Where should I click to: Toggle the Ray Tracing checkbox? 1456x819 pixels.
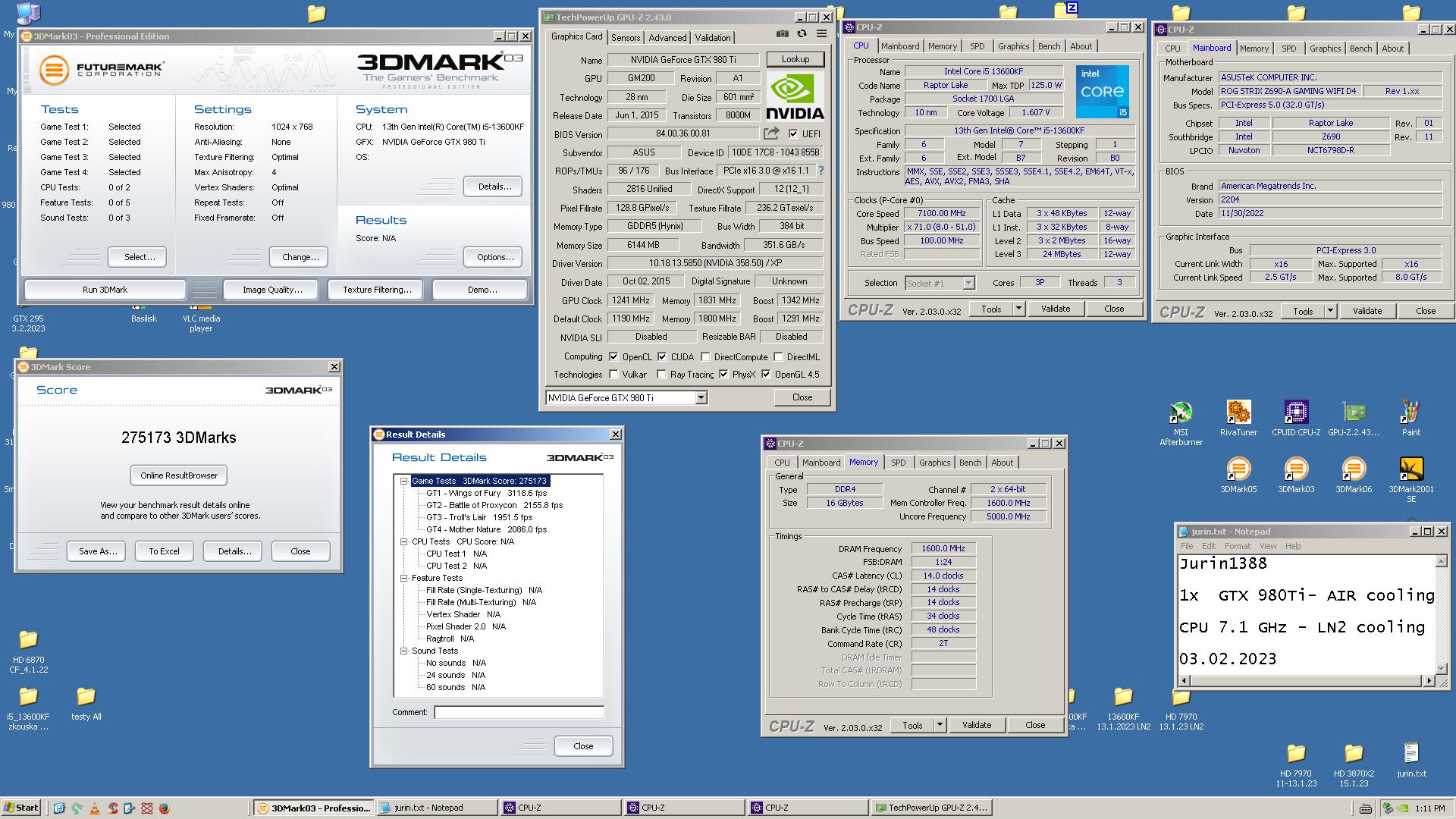click(661, 374)
